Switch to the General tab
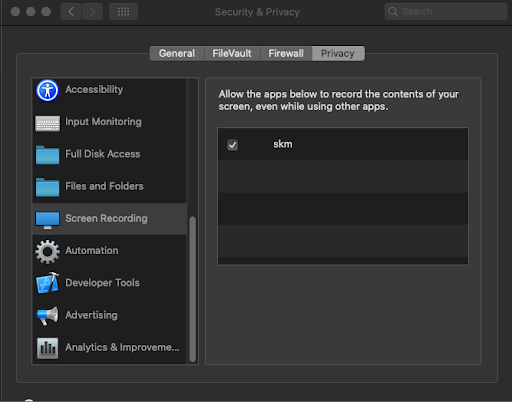The height and width of the screenshot is (402, 512). (177, 53)
